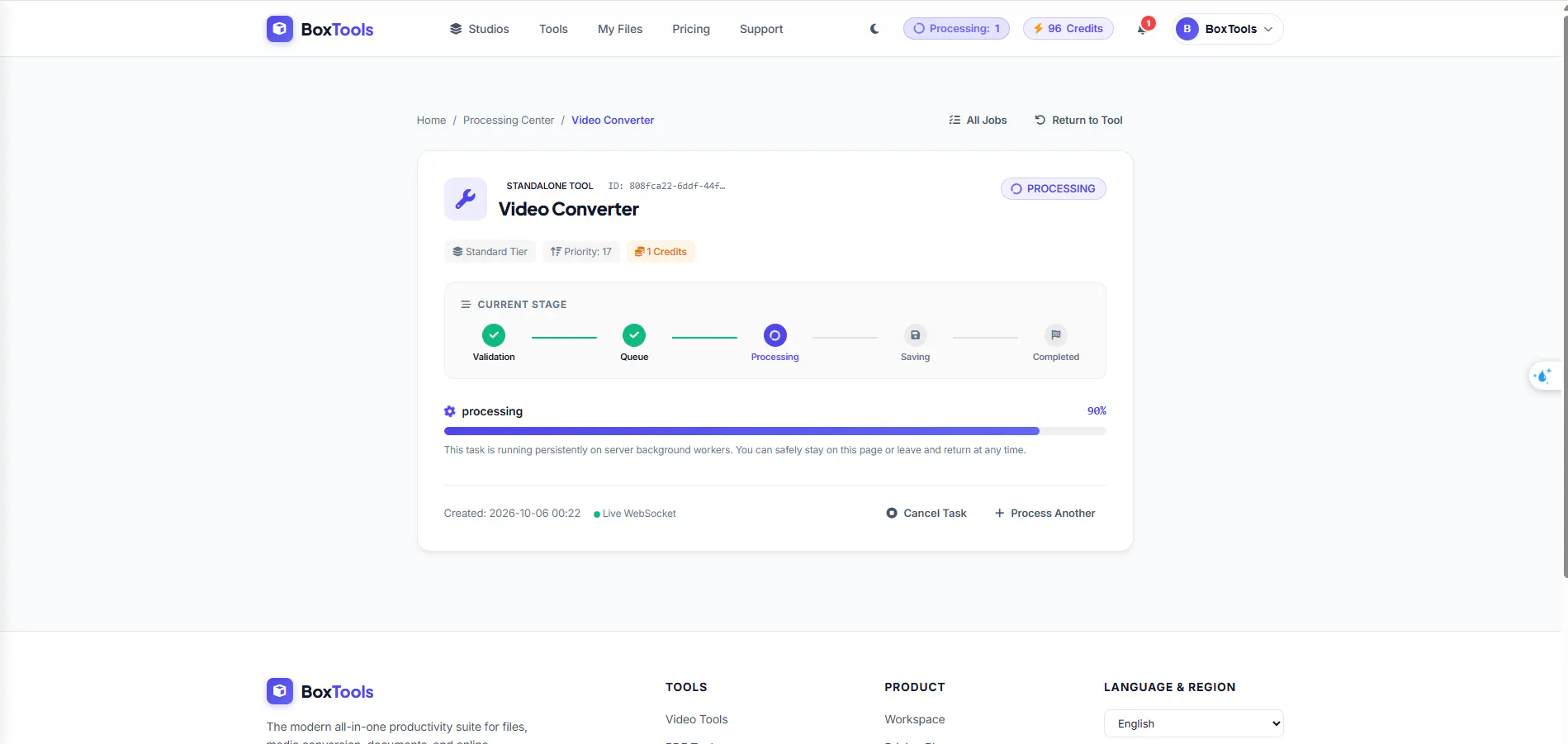Click the Queue stage checkmark
Screen dimensions: 1568x744
coord(634,335)
